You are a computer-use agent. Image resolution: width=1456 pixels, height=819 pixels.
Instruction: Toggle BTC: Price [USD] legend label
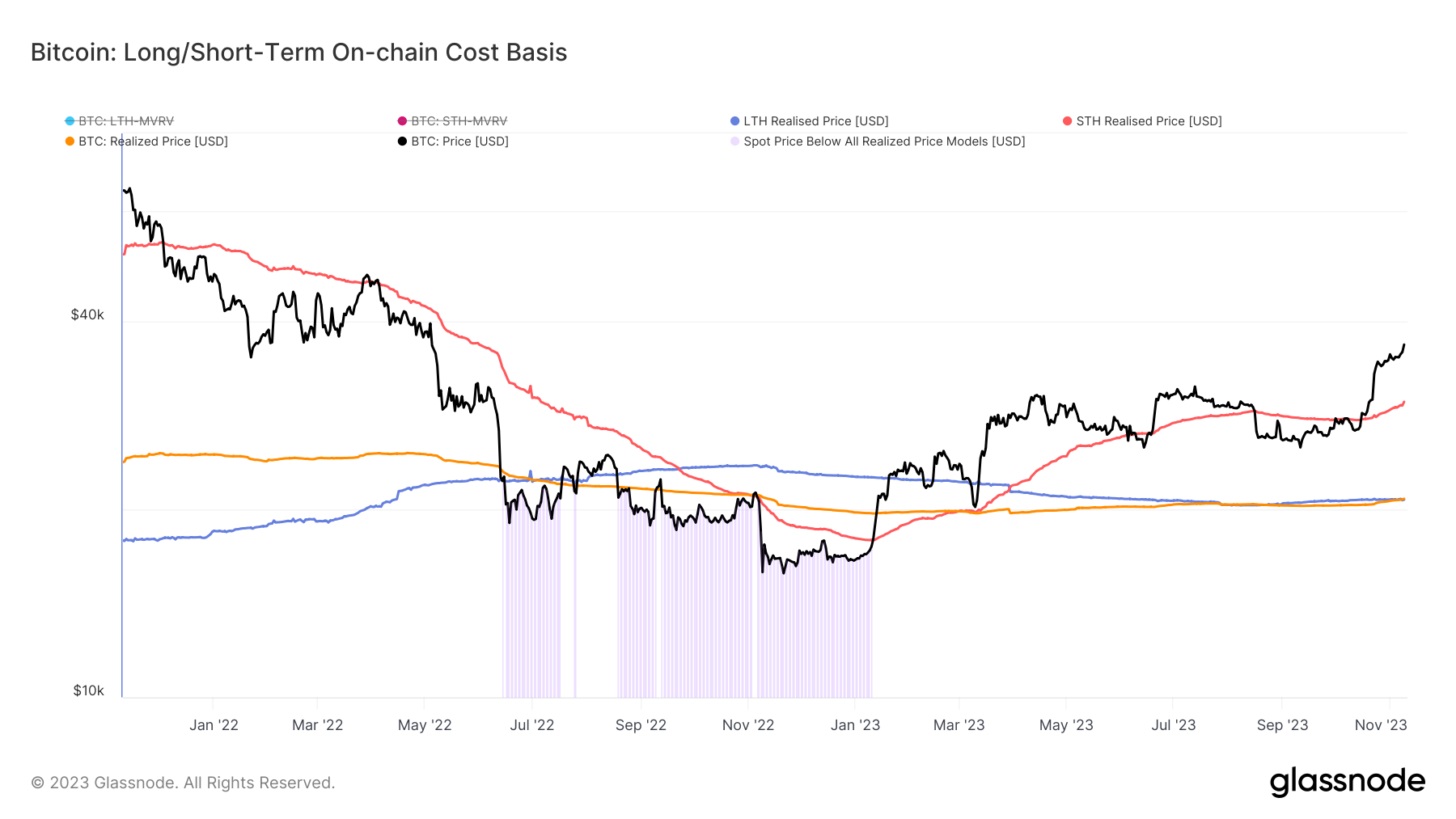click(x=459, y=141)
